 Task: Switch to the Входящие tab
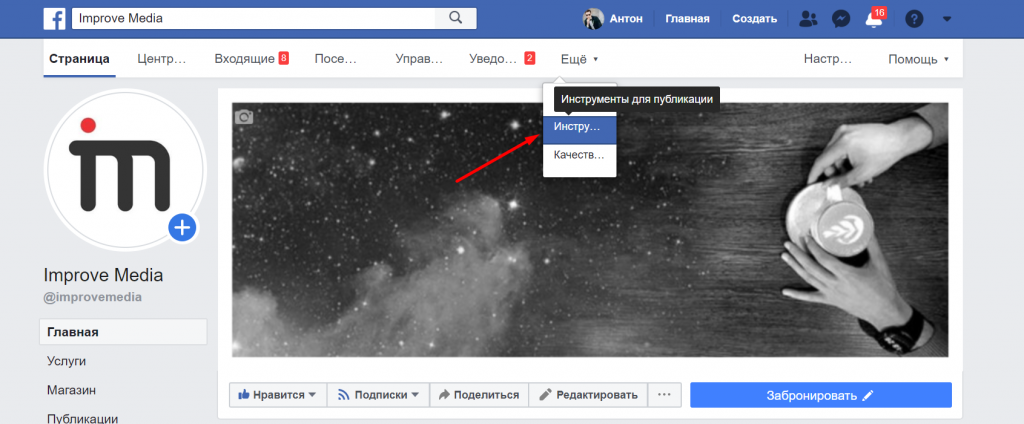click(x=251, y=59)
